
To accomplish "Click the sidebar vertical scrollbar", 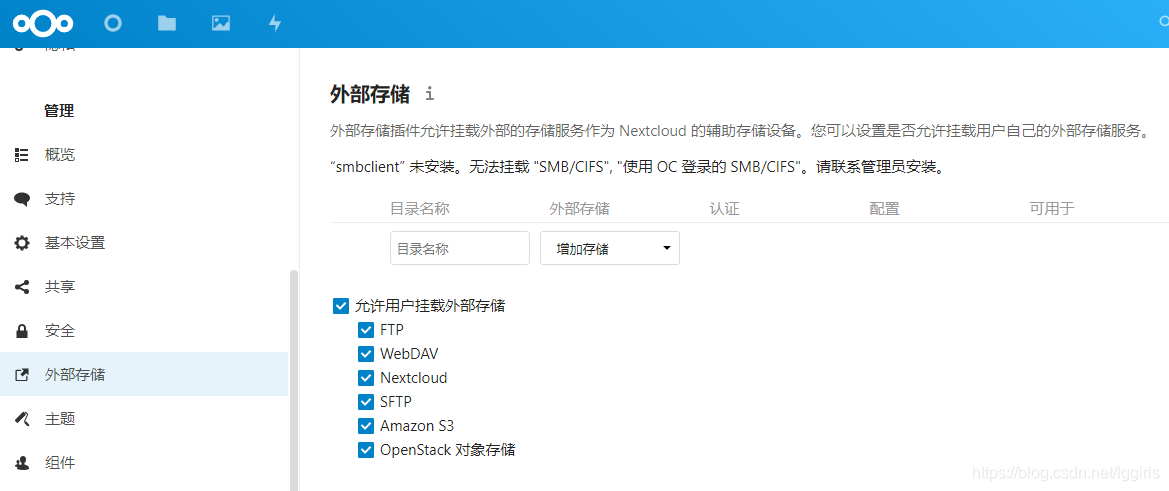I will click(x=293, y=380).
